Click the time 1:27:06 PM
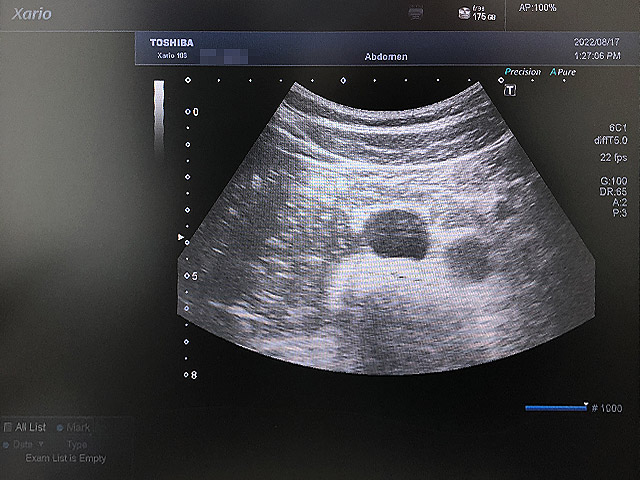This screenshot has height=480, width=640. pyautogui.click(x=597, y=56)
